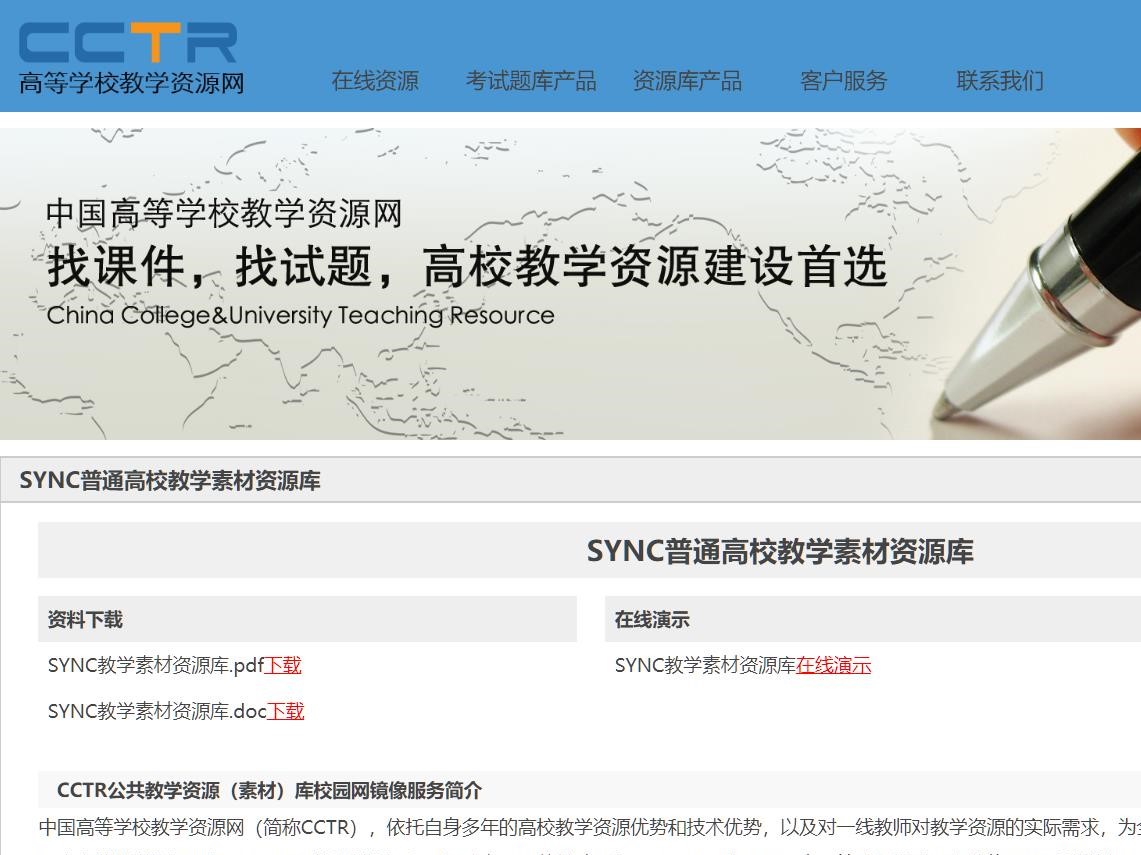Viewport: 1141px width, 855px height.
Task: Download the SYNC教学素材资源库.doc file link
Action: (x=286, y=711)
